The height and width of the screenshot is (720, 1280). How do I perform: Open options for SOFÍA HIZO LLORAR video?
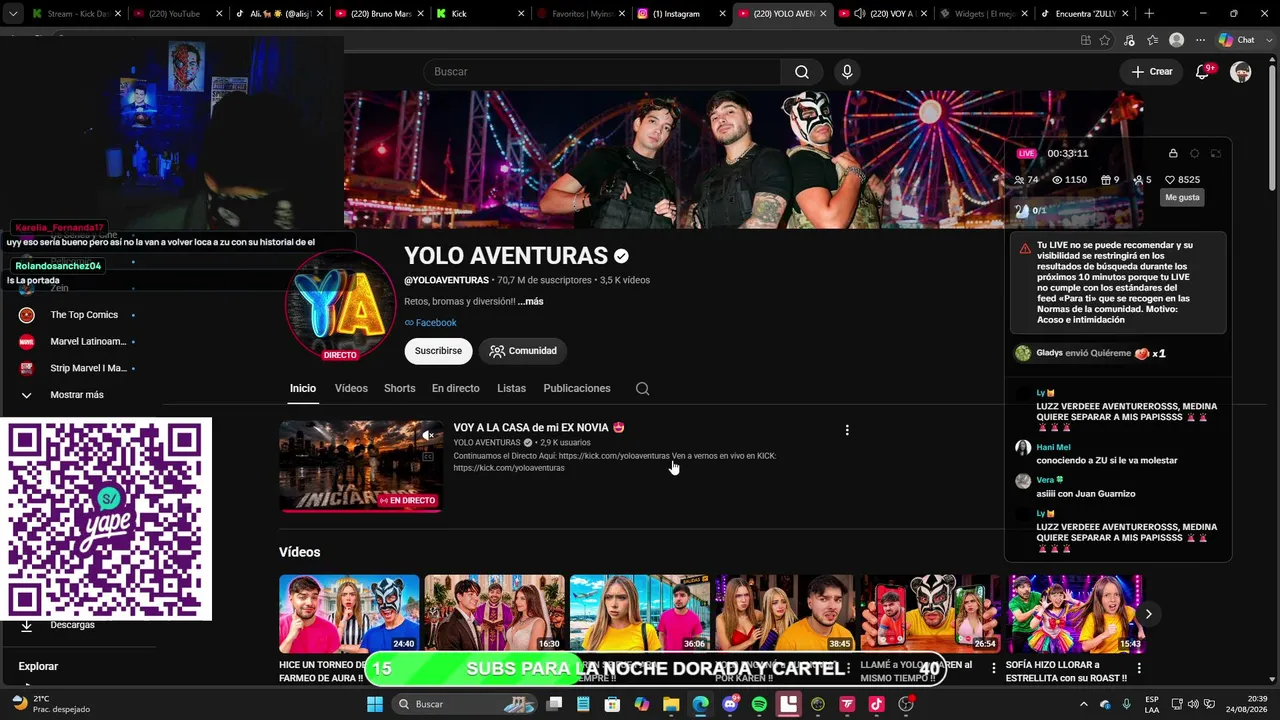[1138, 668]
